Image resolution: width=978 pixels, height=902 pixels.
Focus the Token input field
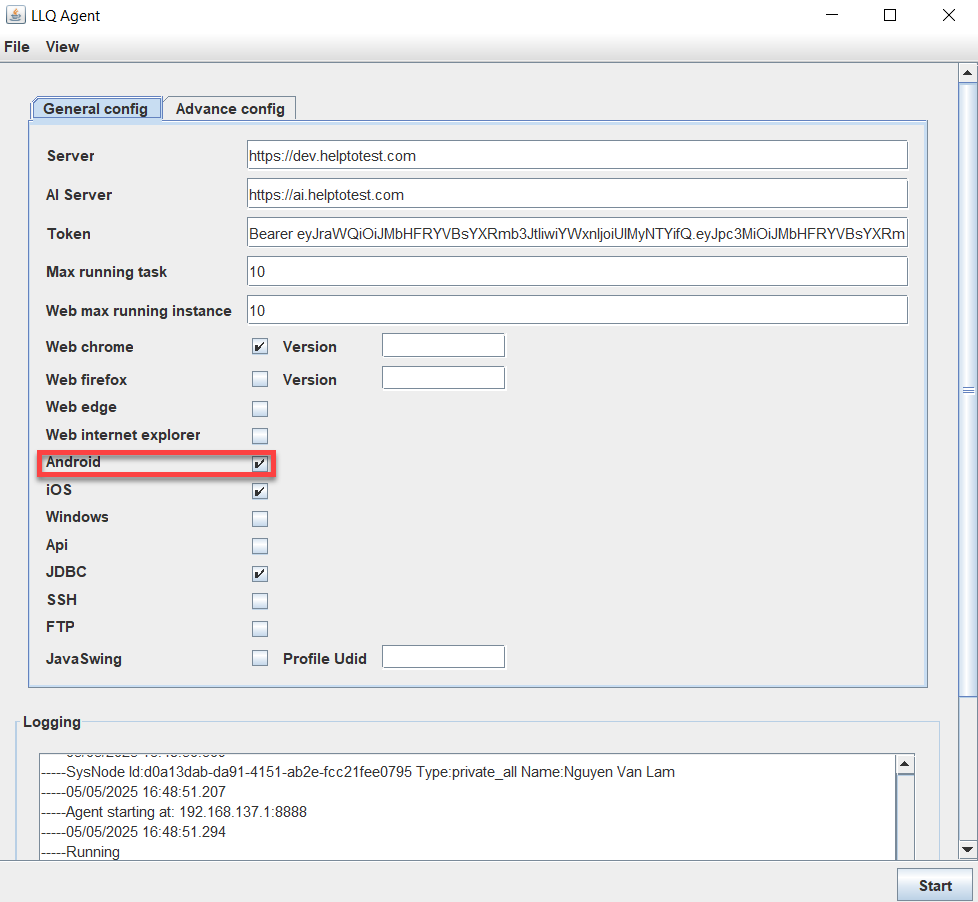pos(577,233)
